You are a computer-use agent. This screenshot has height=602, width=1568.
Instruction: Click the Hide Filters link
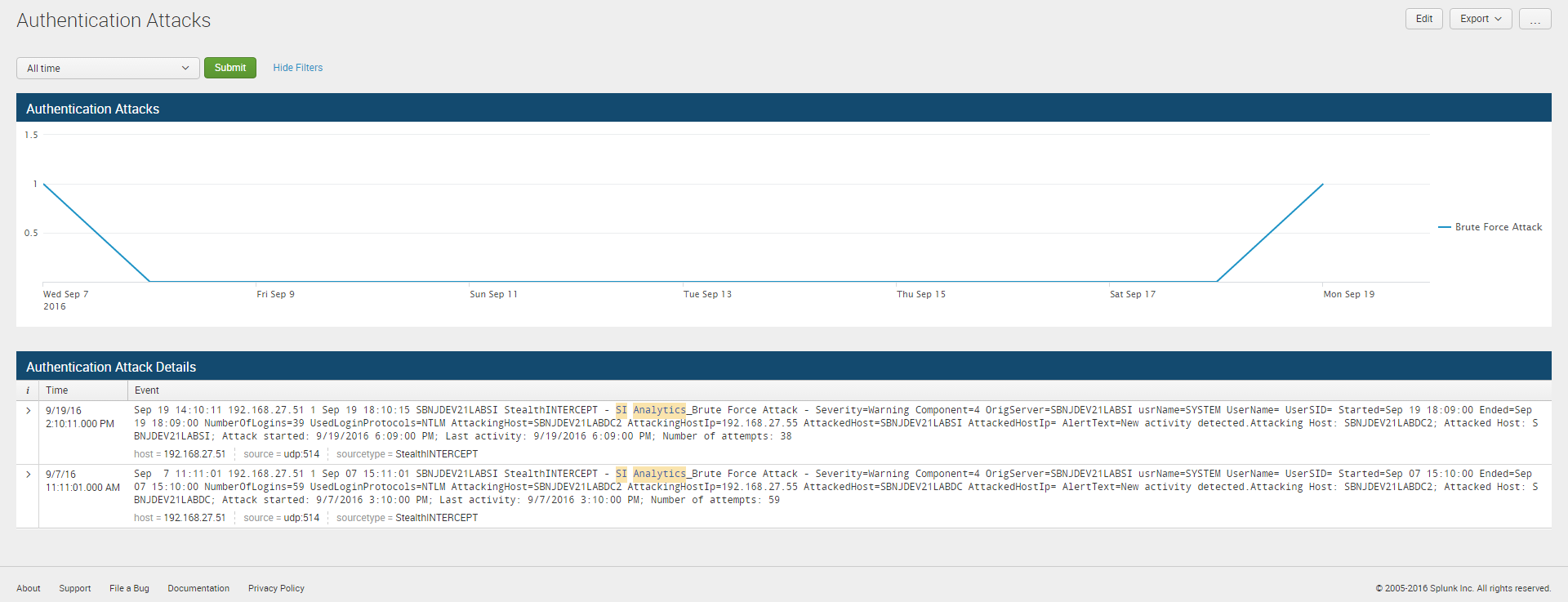pos(298,68)
